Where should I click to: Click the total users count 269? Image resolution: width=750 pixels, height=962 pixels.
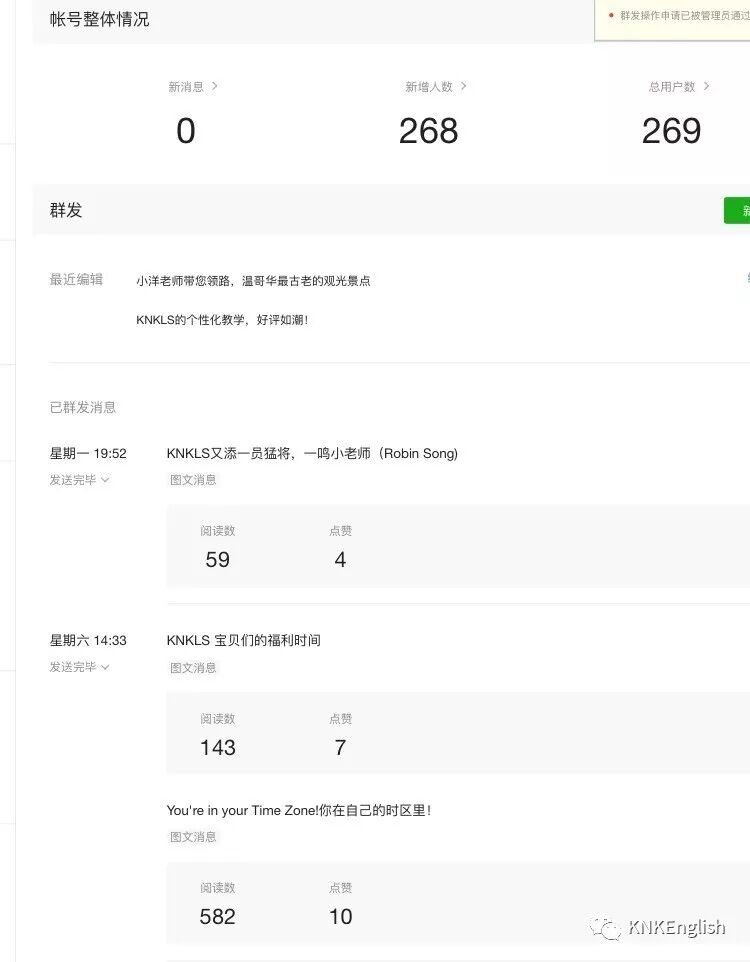[x=671, y=131]
